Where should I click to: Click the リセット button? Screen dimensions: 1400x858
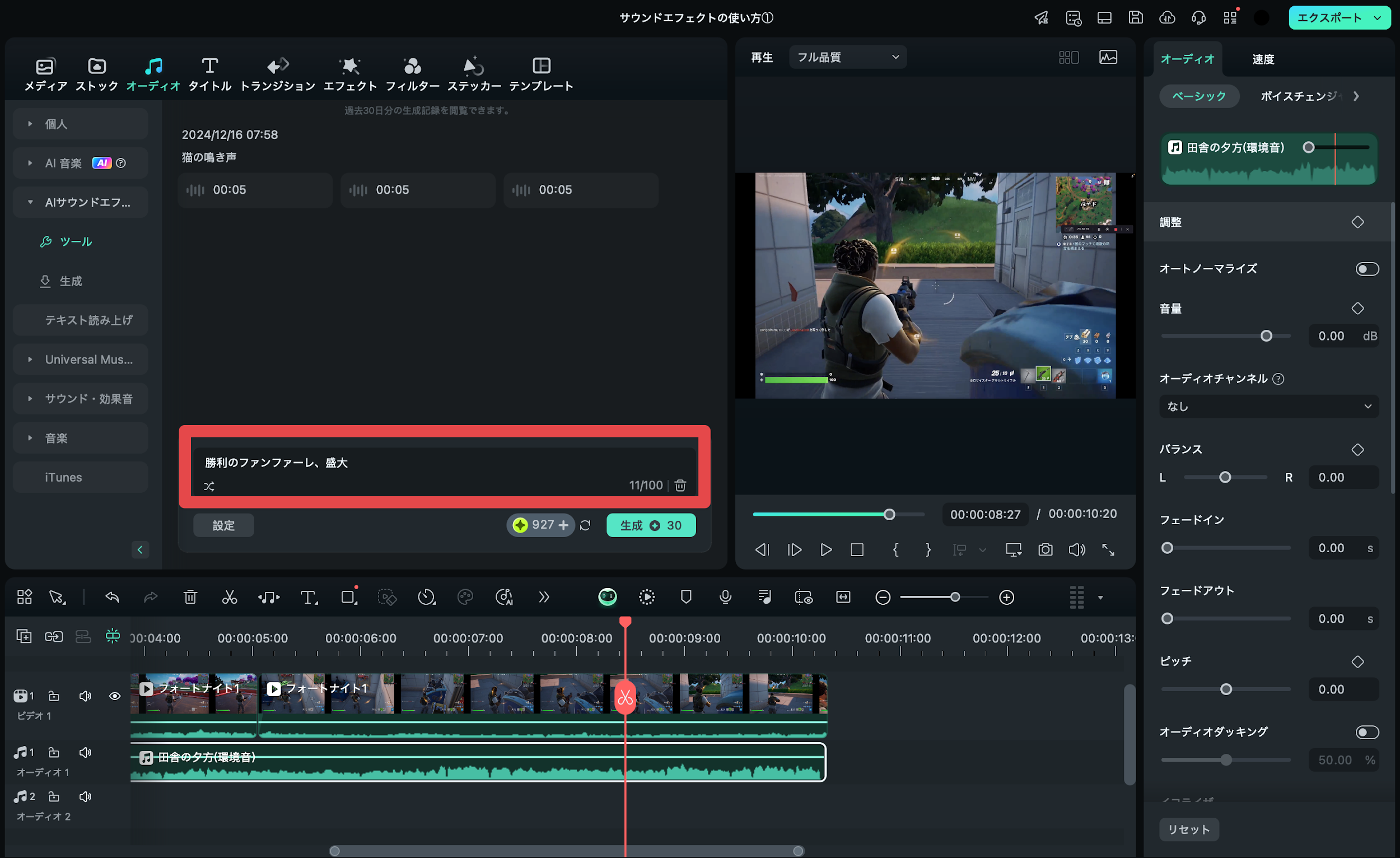coord(1189,829)
